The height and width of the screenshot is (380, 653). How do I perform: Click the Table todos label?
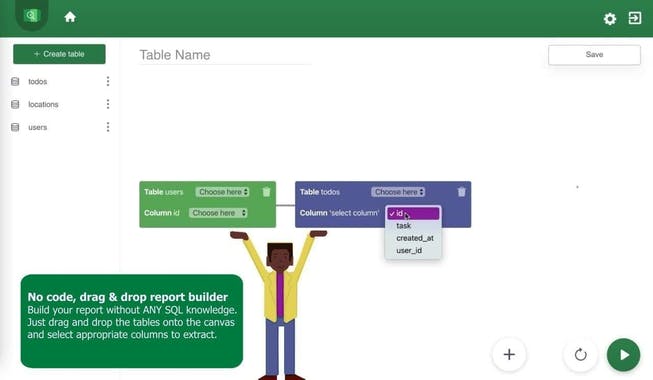tap(320, 192)
